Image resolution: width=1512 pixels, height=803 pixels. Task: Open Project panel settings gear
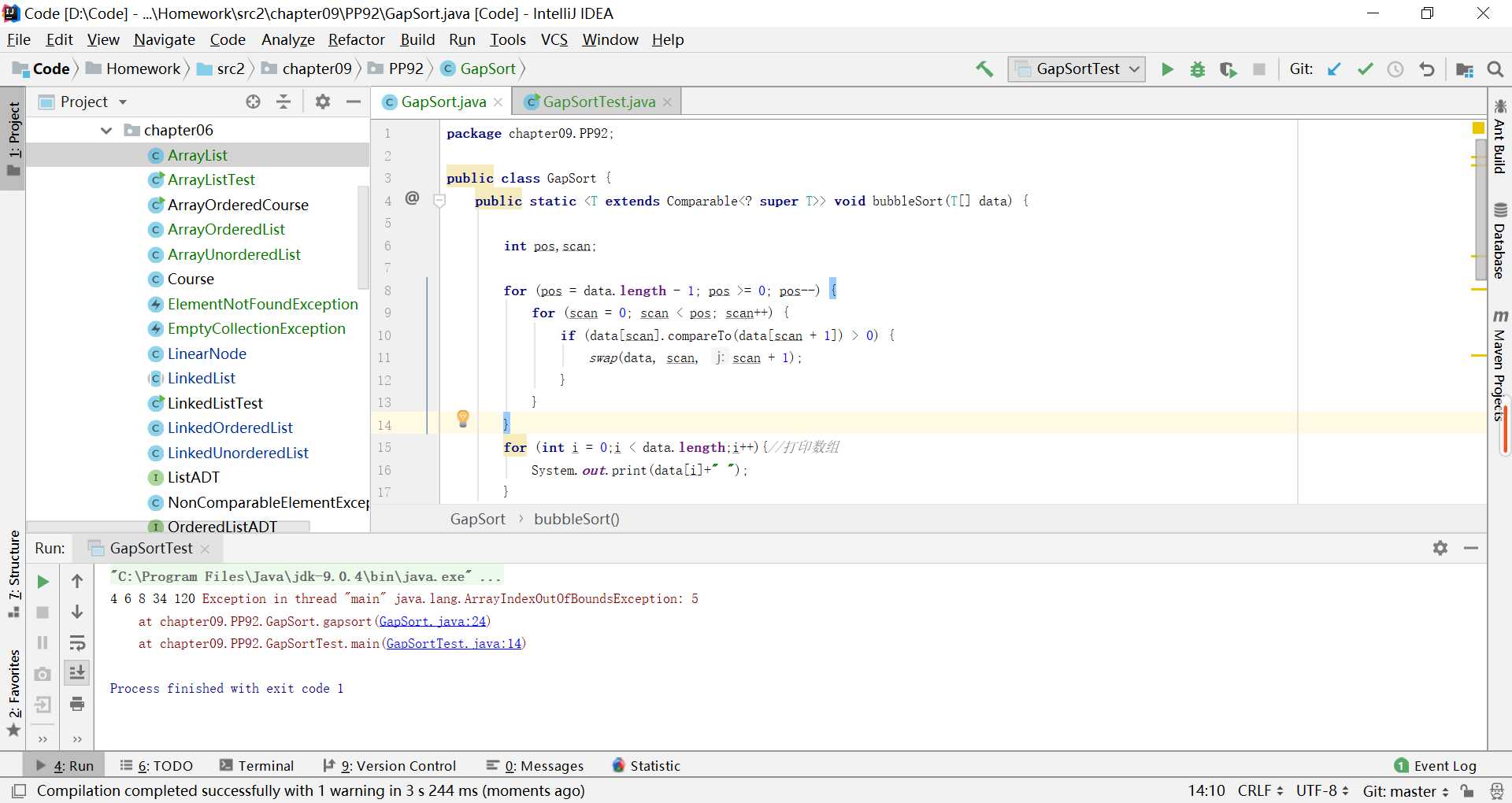tap(323, 102)
